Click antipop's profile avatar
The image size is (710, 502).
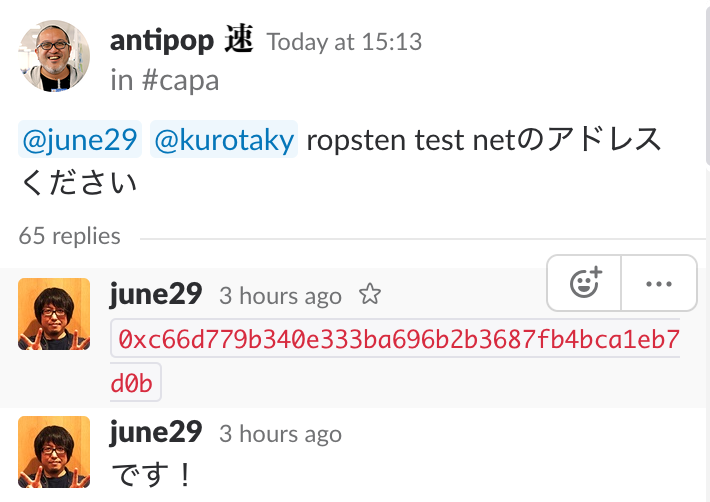click(55, 56)
